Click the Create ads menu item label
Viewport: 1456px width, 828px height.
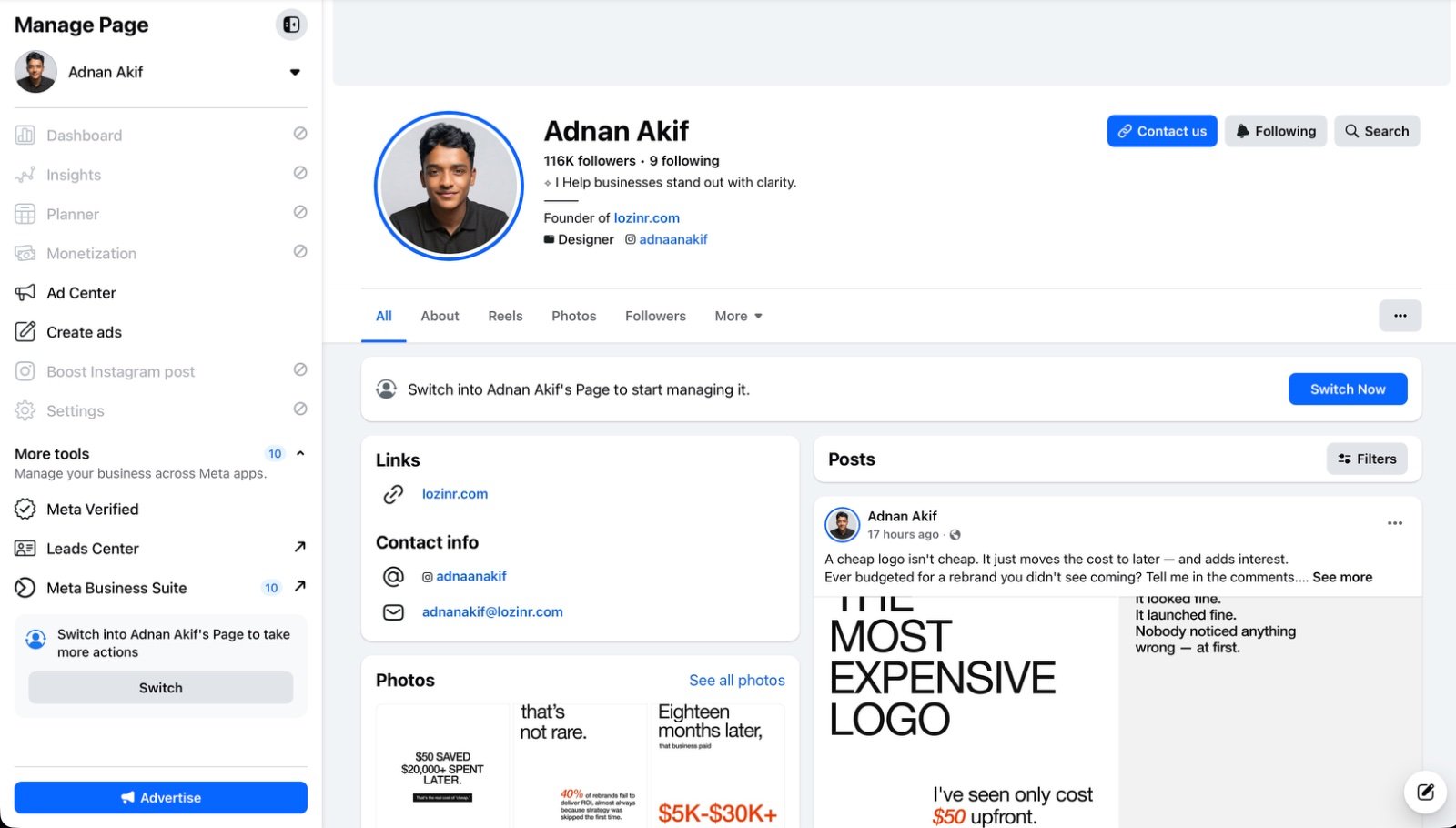[x=84, y=332]
